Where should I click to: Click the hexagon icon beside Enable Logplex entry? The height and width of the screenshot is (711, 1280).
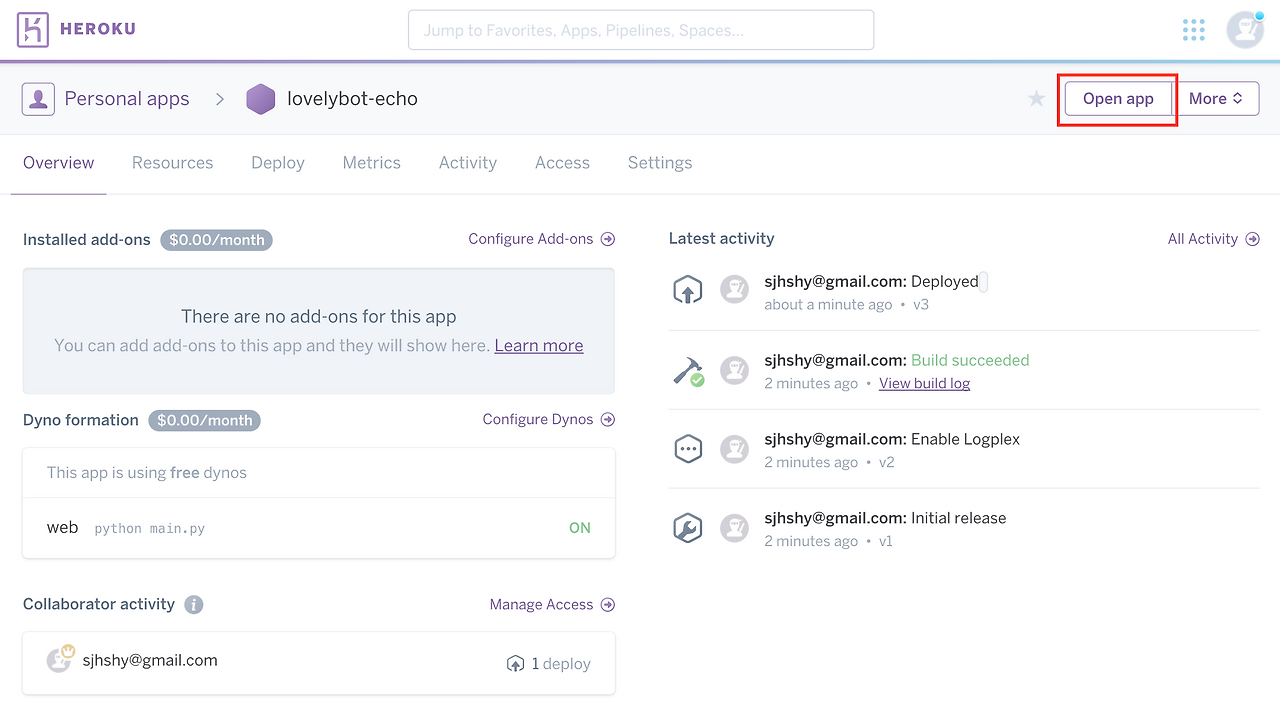688,448
